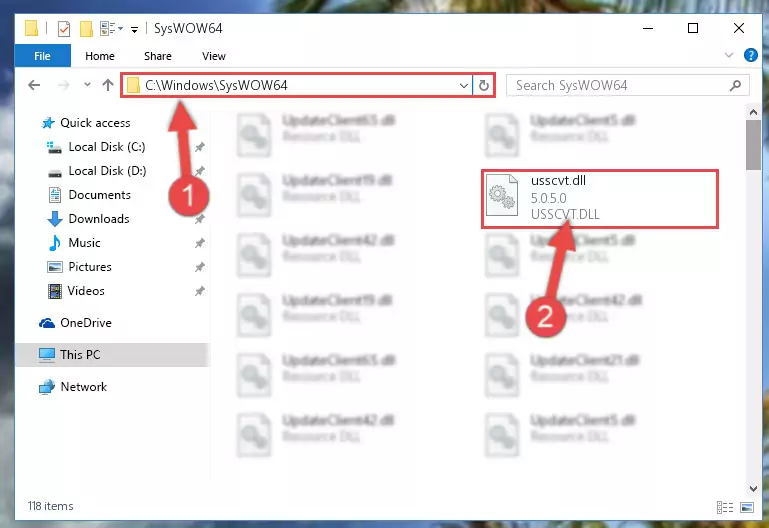Click the magnifier search icon
This screenshot has height=528, width=769.
(x=735, y=86)
